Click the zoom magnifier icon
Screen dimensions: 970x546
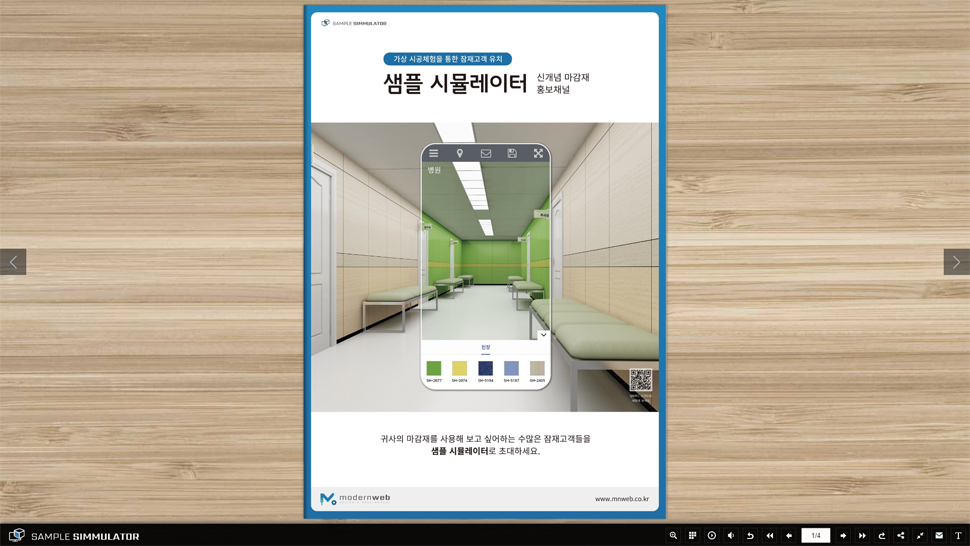click(x=673, y=536)
